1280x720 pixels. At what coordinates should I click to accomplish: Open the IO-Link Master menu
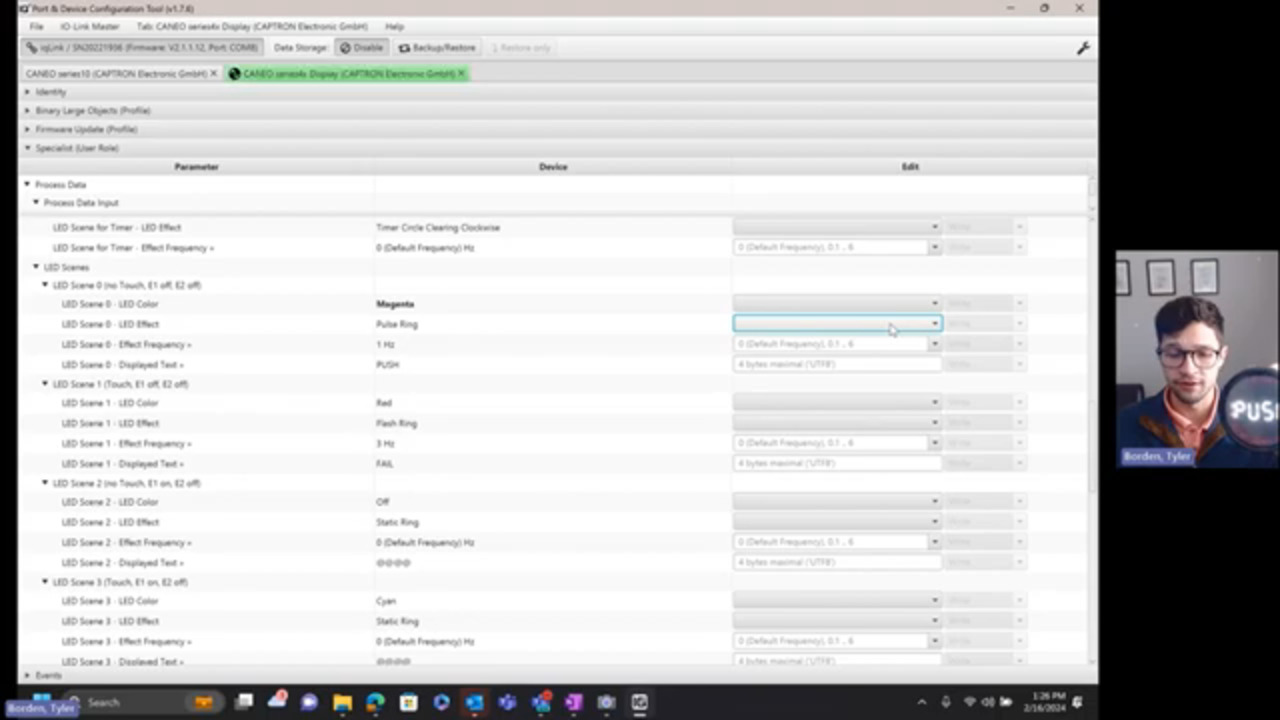point(89,26)
